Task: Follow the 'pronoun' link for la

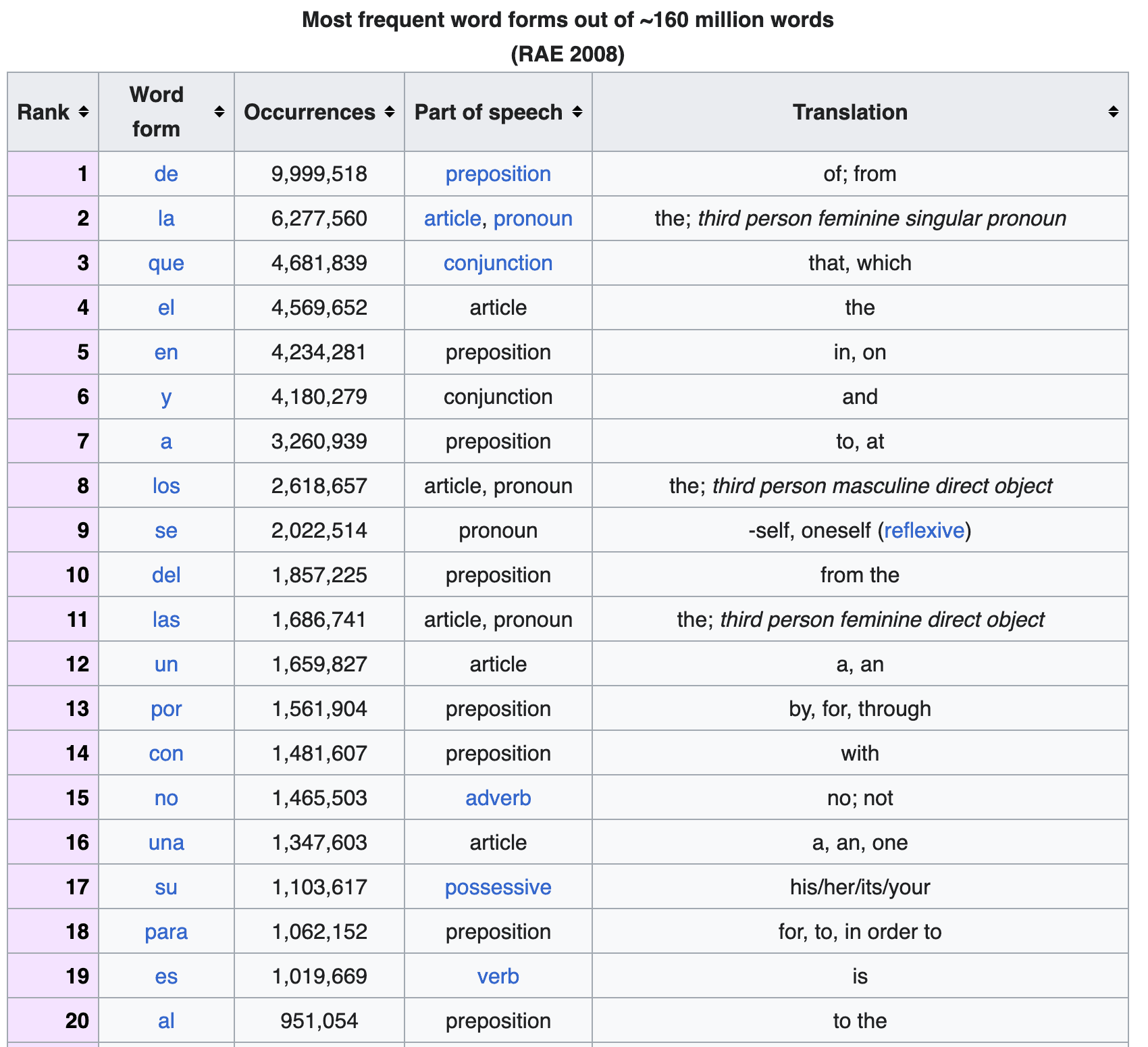Action: (533, 219)
